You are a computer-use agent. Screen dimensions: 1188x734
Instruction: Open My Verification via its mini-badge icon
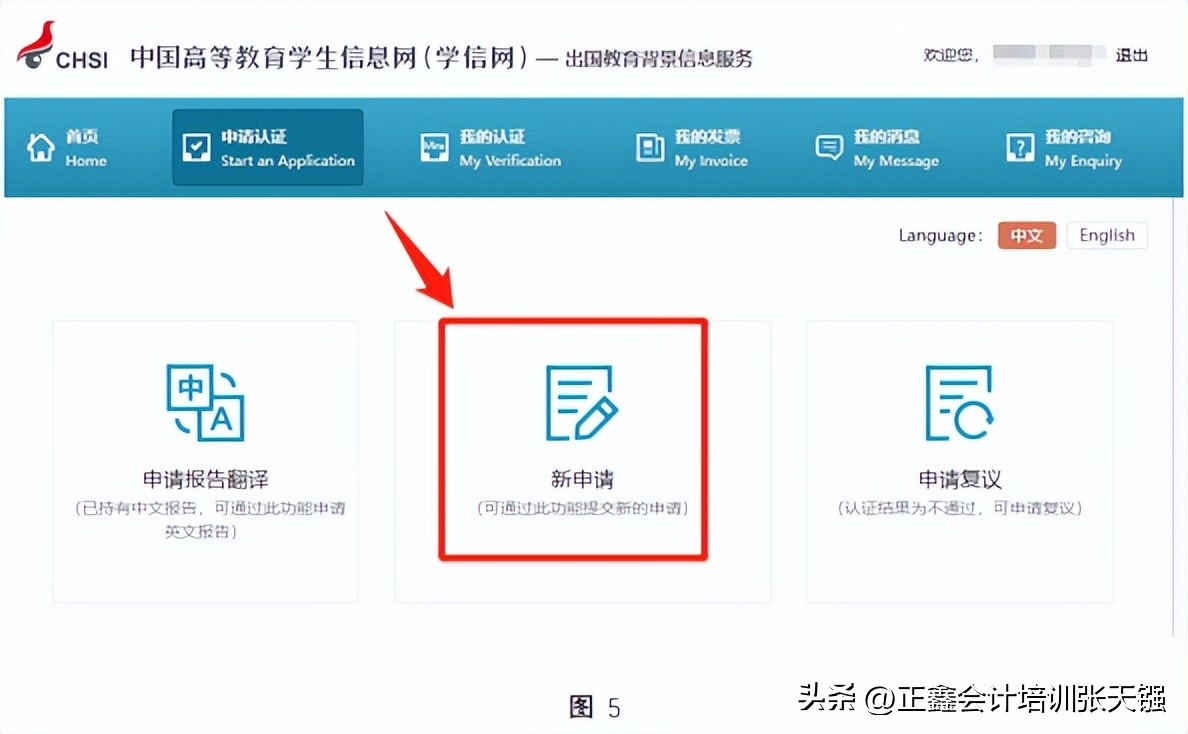433,146
